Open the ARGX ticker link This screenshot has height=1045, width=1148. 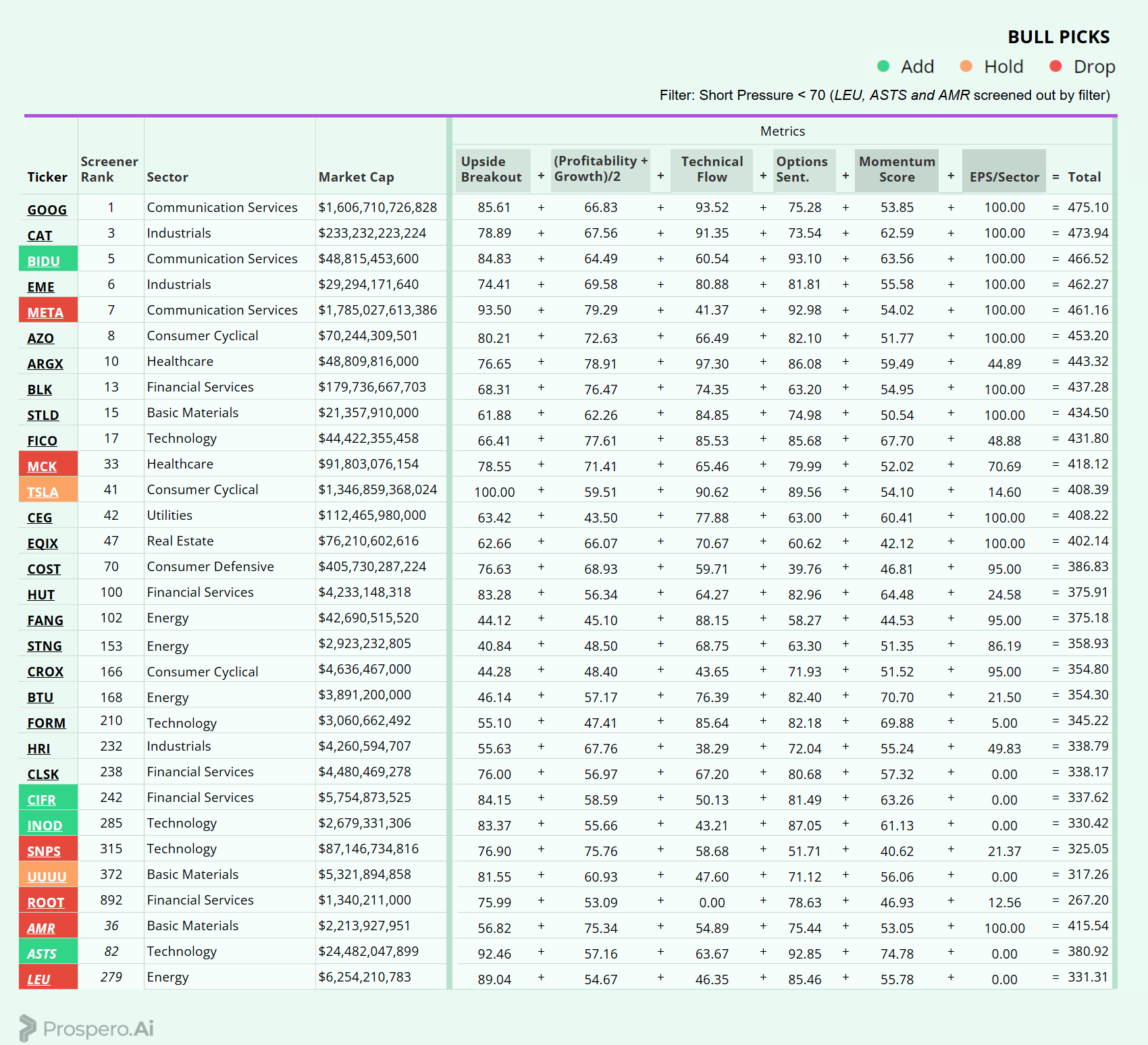[x=45, y=364]
